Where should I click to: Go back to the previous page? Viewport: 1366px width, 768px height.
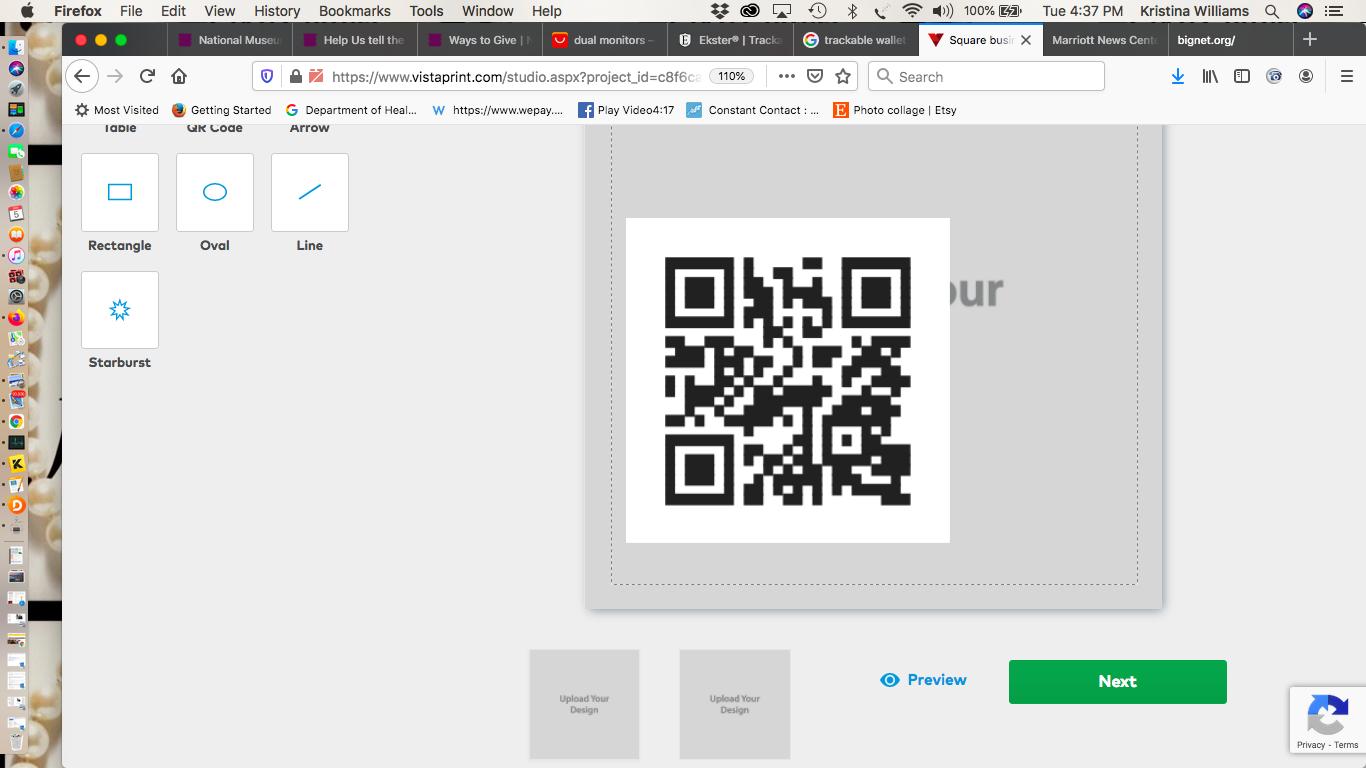[83, 76]
